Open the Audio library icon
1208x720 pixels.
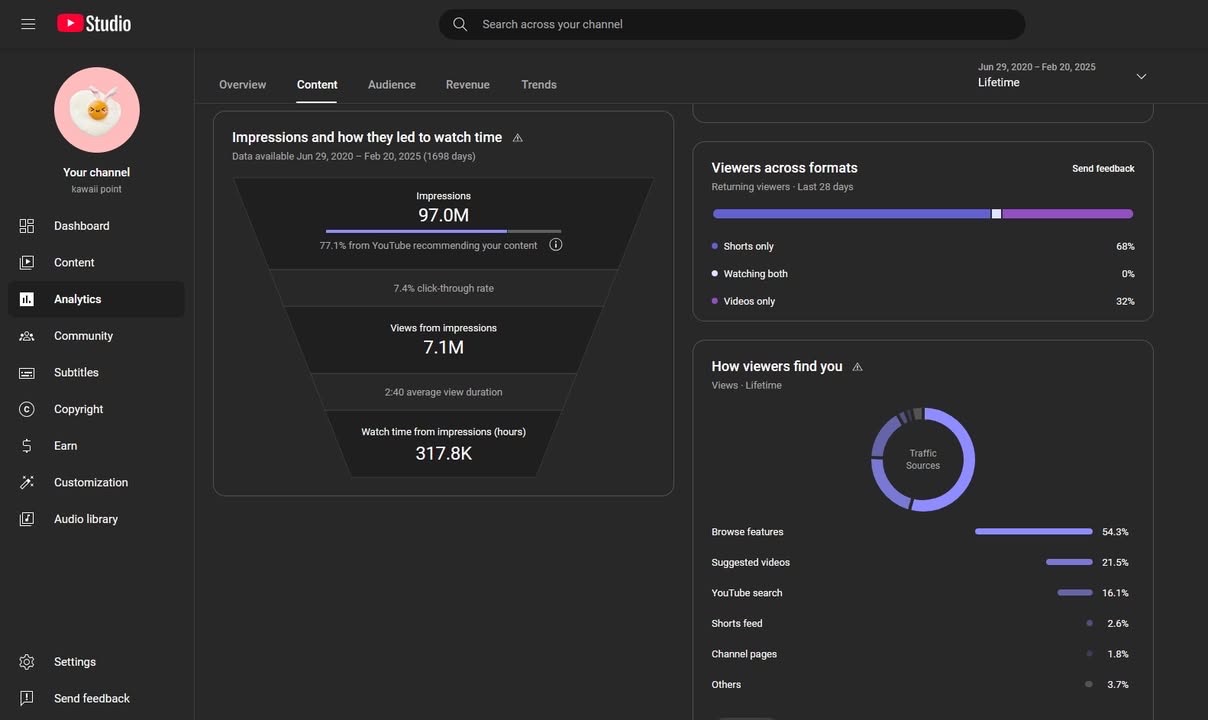[x=27, y=519]
